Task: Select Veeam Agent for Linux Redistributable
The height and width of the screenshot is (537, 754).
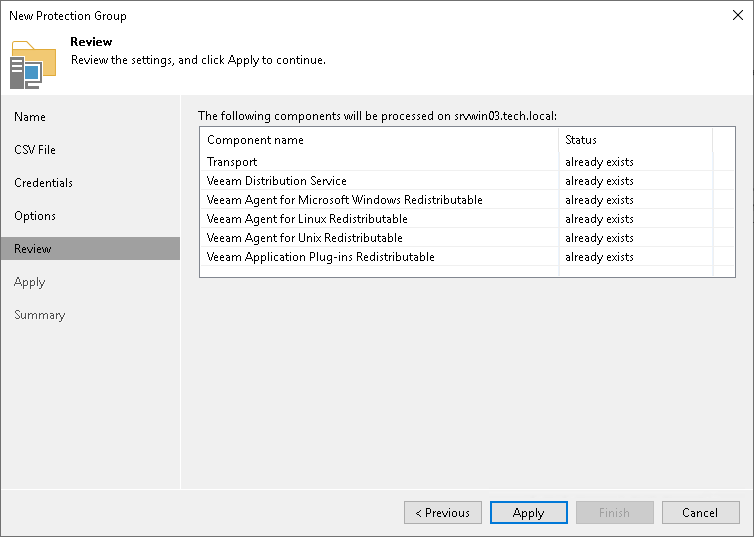Action: 467,219
